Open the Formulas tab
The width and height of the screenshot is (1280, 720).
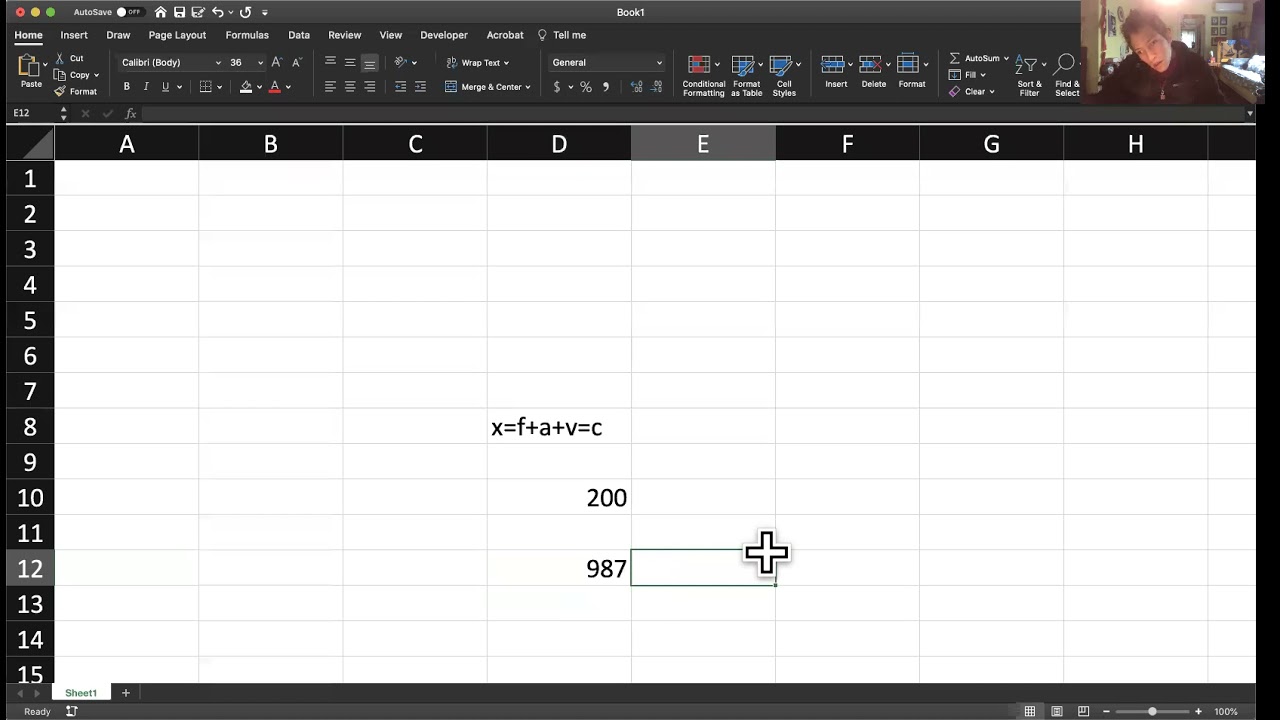247,35
